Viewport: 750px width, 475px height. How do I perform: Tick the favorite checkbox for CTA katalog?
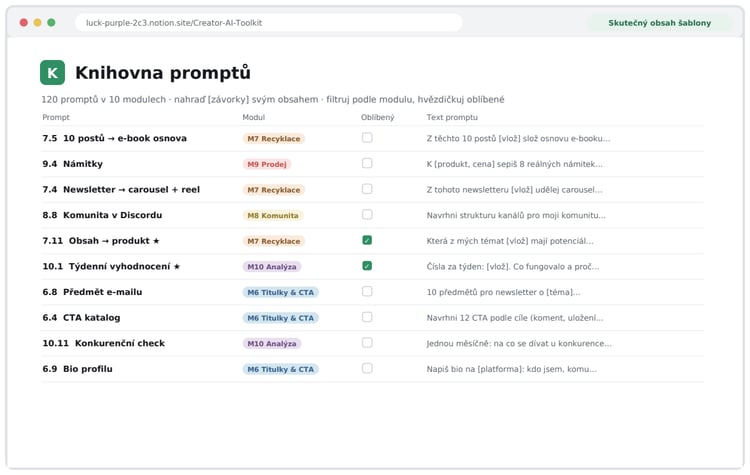[367, 317]
